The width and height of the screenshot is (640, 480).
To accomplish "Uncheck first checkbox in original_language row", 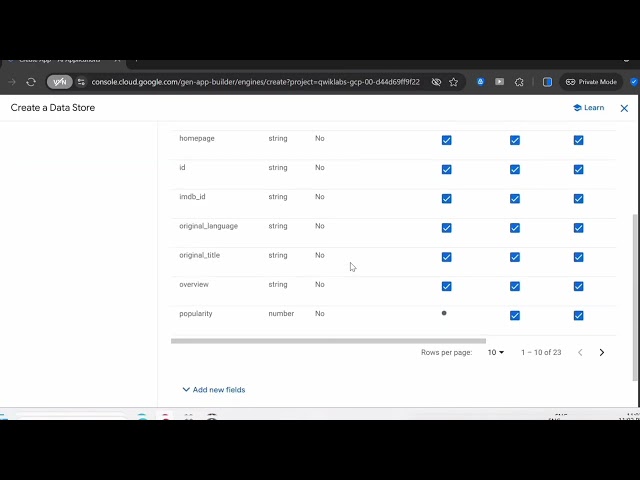I will 447,228.
